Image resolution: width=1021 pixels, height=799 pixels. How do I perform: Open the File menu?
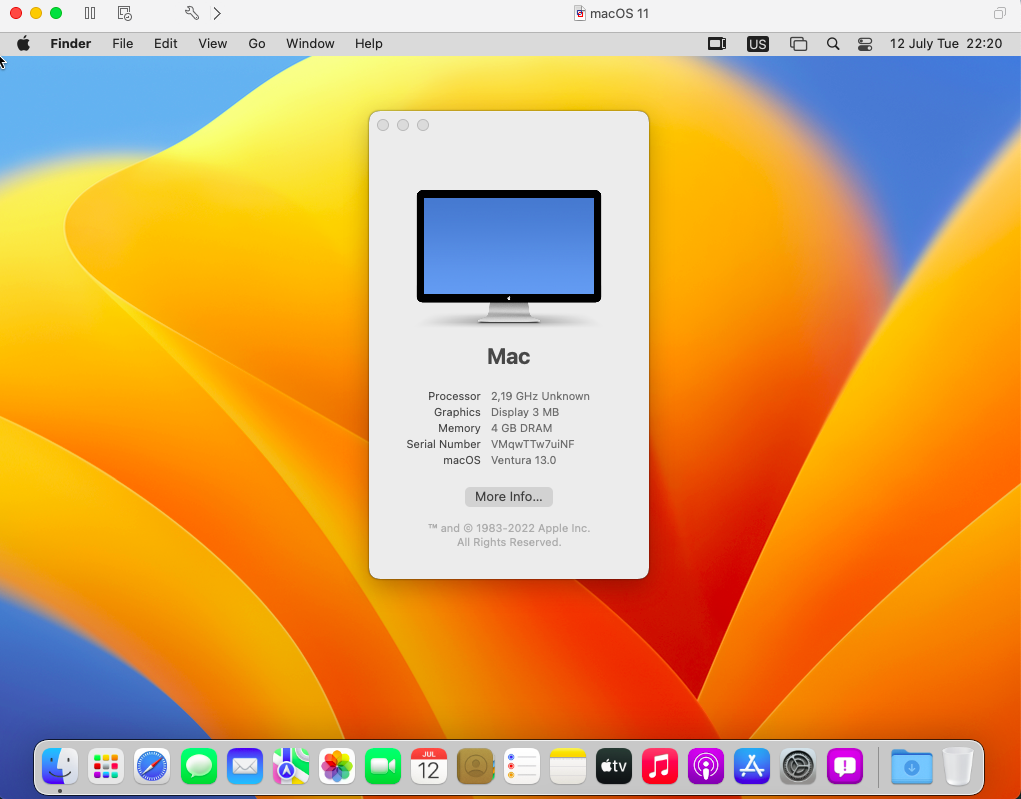[x=122, y=44]
